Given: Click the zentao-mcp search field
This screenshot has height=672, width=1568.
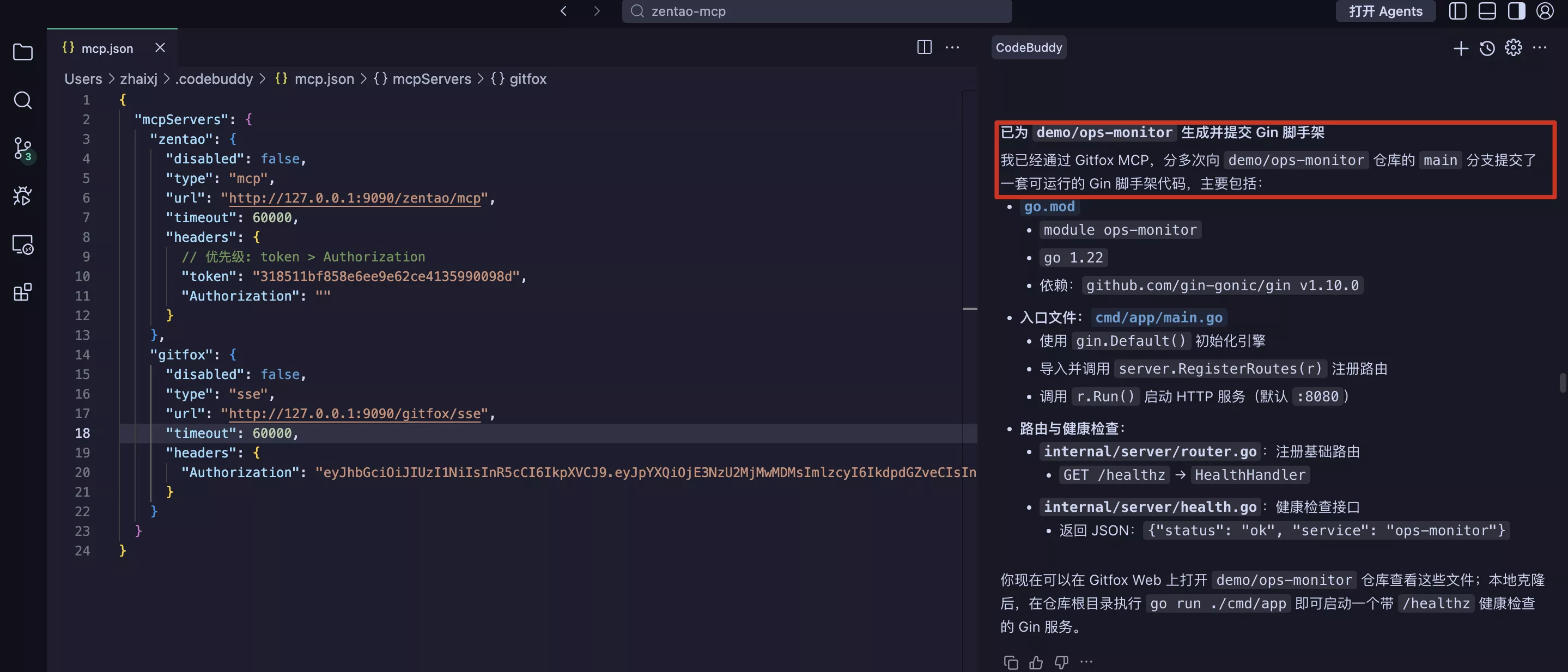Looking at the screenshot, I should click(x=817, y=11).
